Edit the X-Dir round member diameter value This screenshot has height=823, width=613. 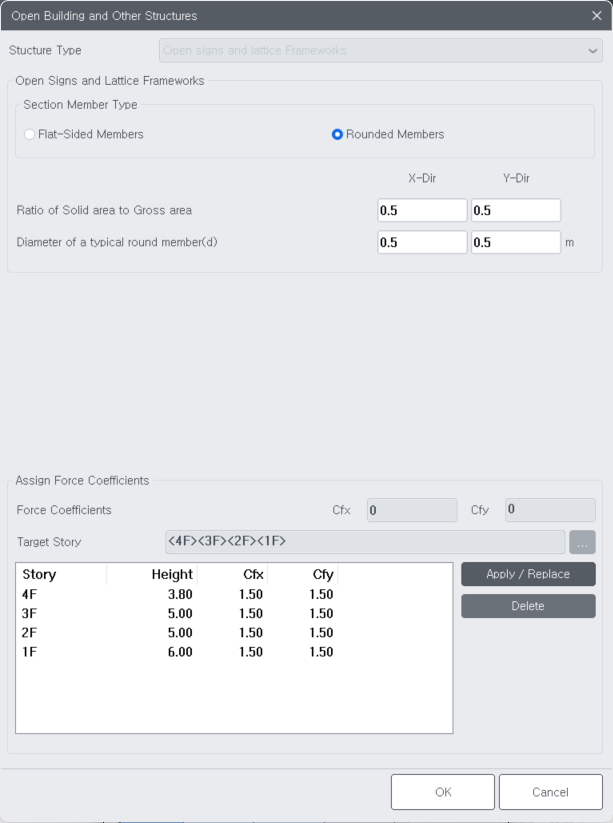[x=421, y=241]
